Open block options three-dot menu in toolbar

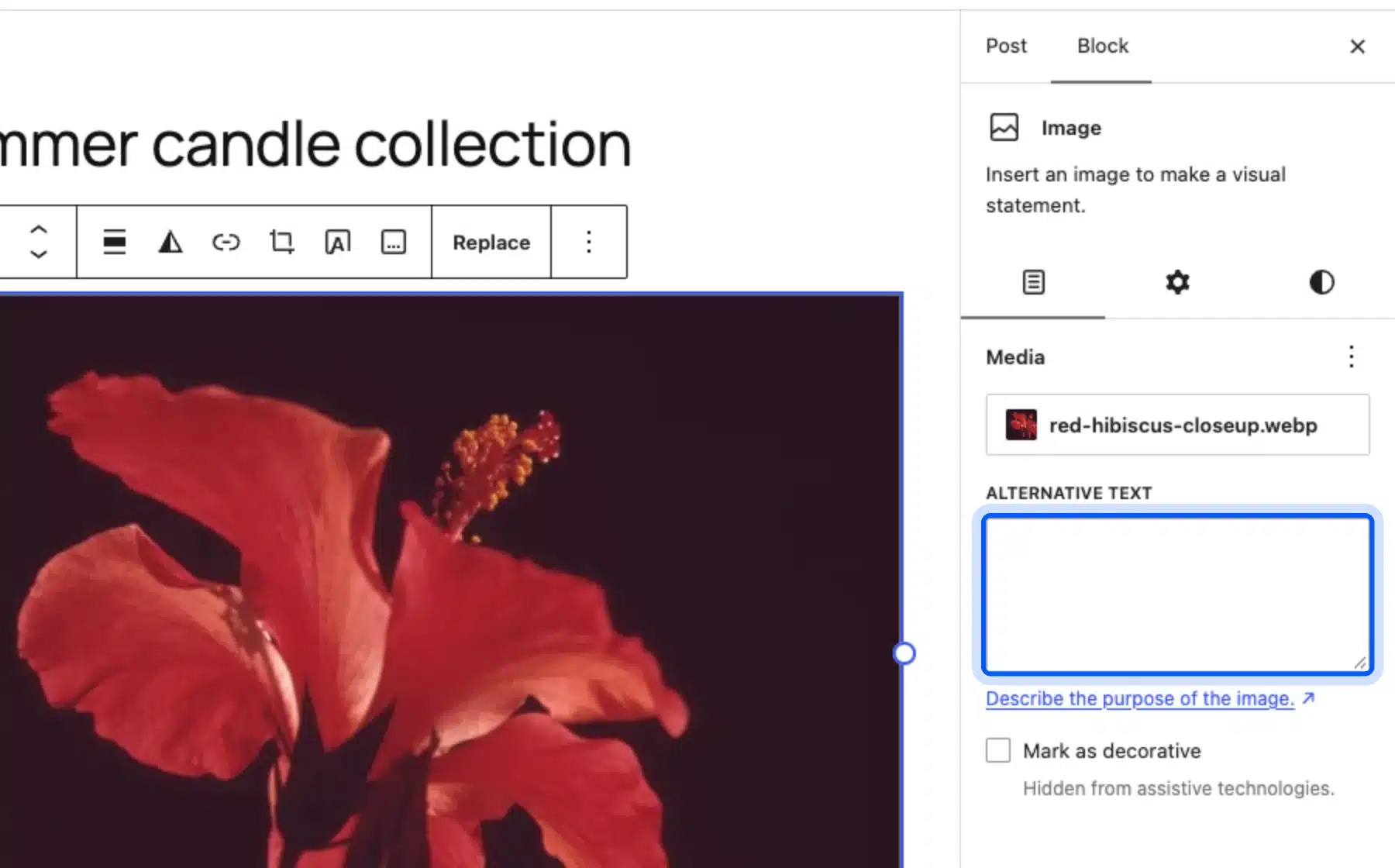coord(589,243)
